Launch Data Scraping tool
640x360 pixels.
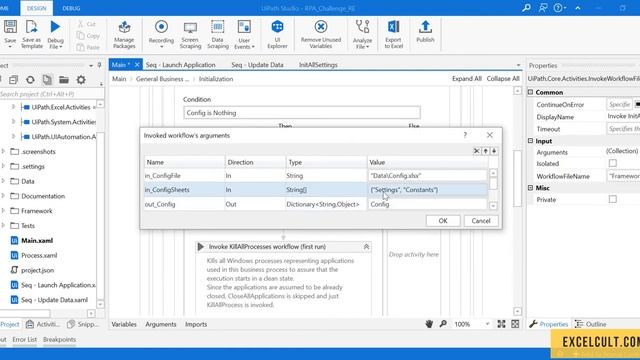point(218,35)
